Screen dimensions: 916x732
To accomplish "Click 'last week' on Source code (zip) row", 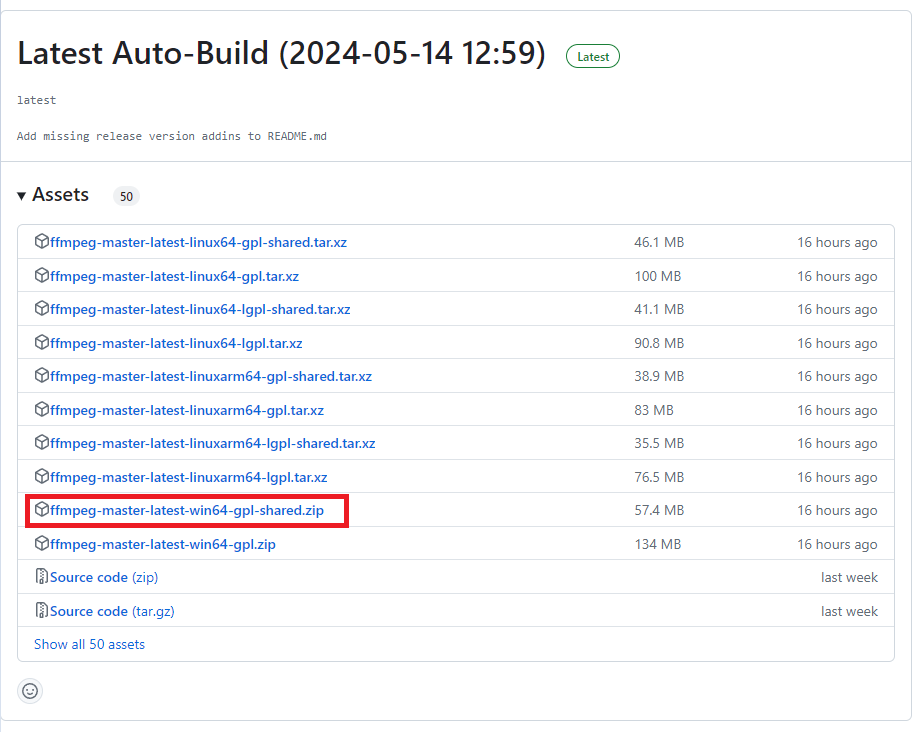I will (x=849, y=578).
